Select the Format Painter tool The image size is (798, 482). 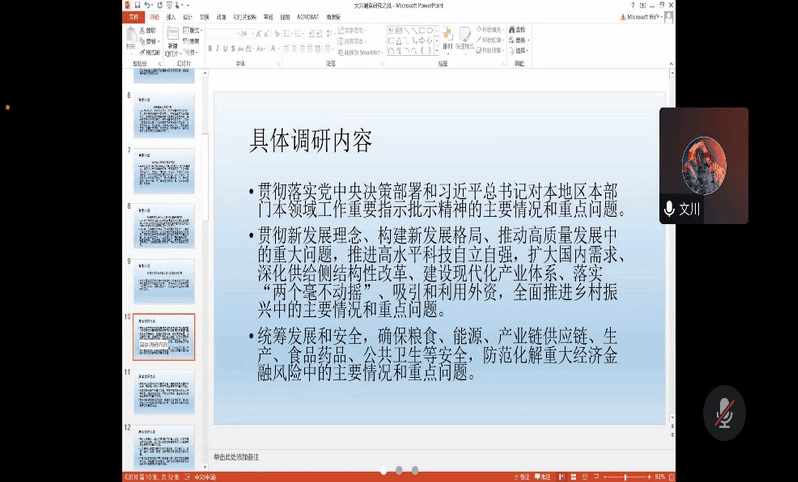(152, 52)
